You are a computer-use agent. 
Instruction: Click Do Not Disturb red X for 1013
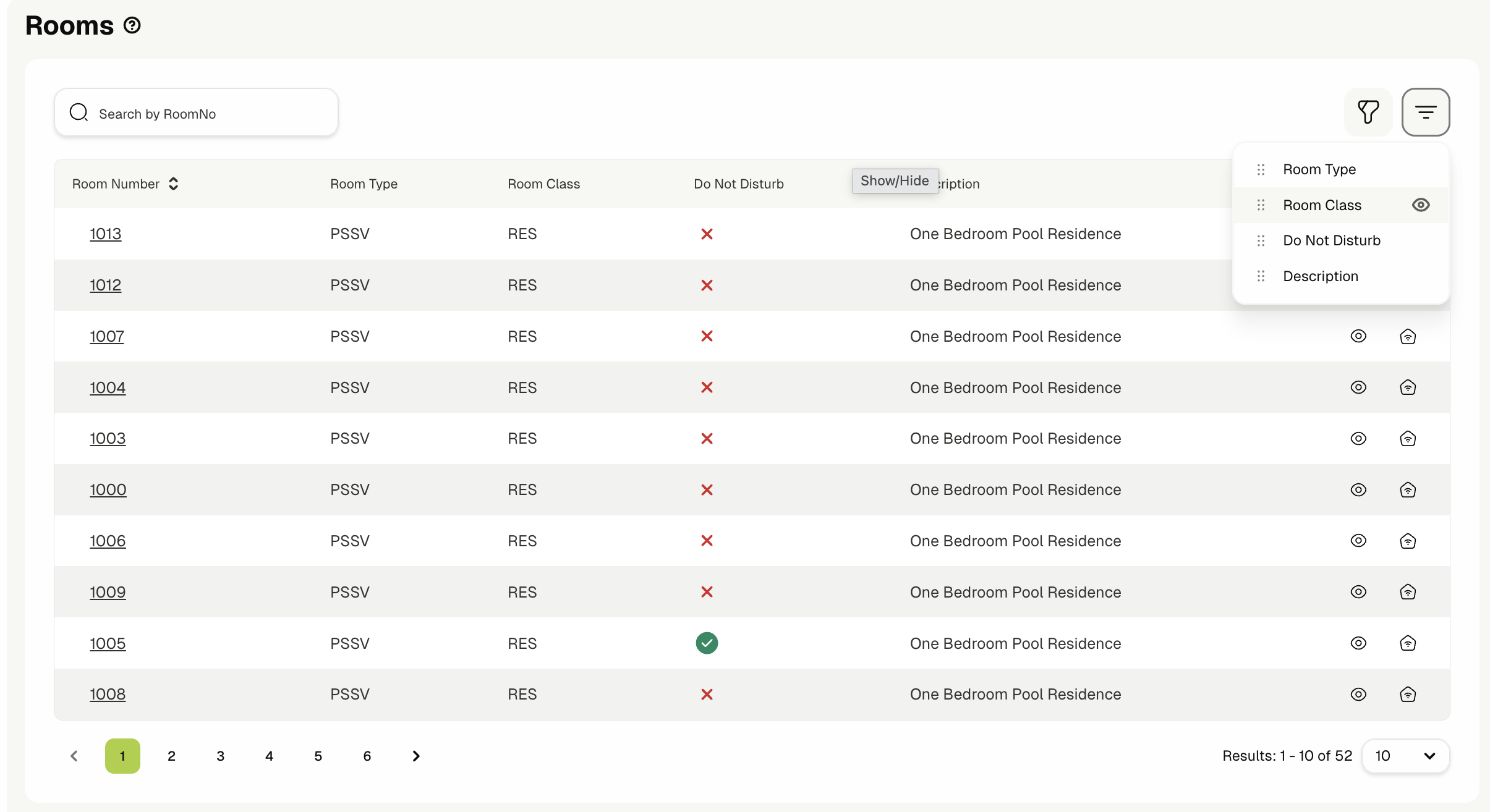[707, 234]
